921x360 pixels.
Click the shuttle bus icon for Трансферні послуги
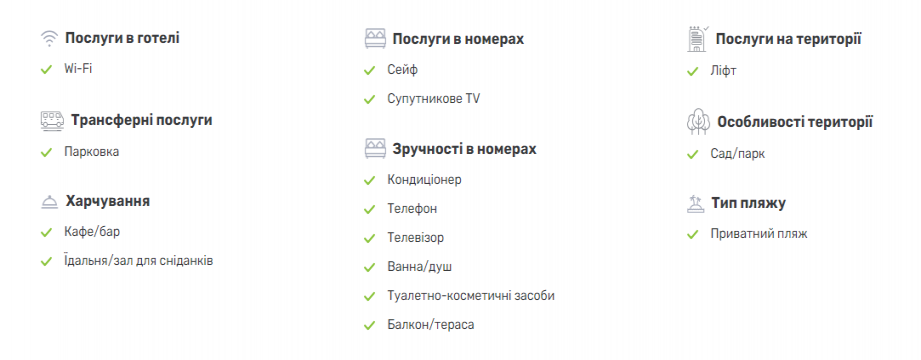[x=52, y=120]
